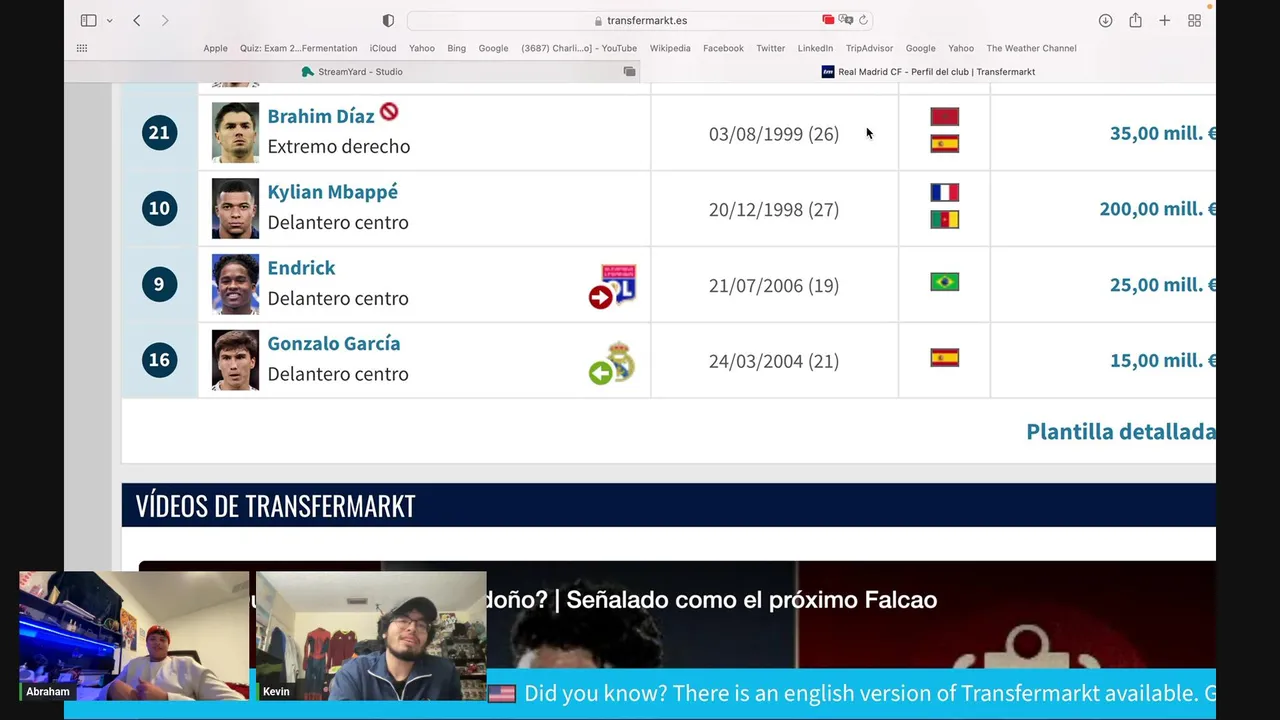Open the Bing bookmark

456,48
